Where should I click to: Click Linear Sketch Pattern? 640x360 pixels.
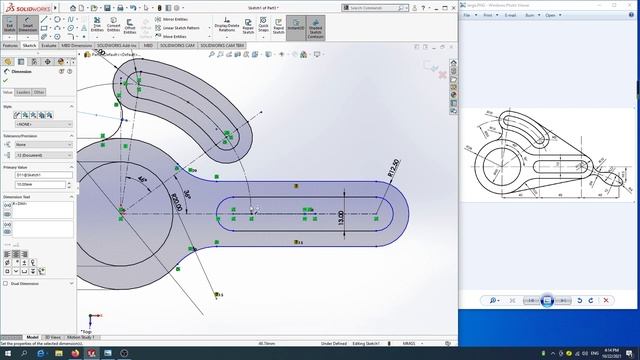(177, 28)
